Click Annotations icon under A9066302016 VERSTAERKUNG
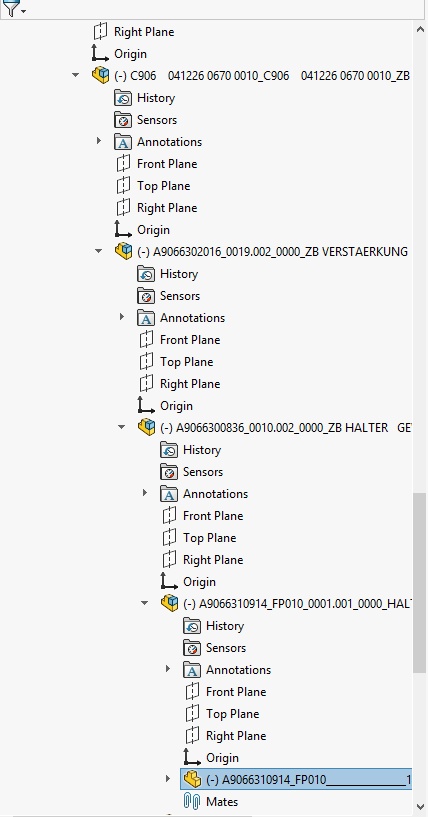The image size is (428, 817). (x=146, y=318)
